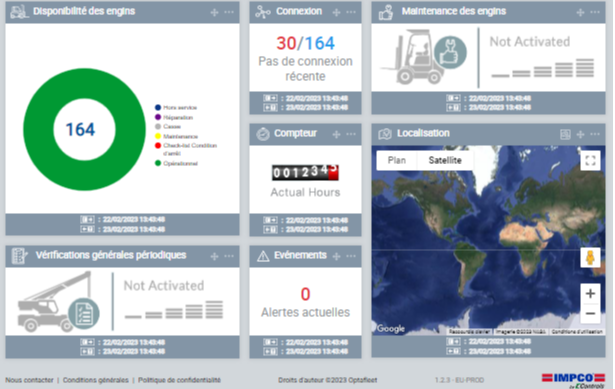Viewport: 615px width, 389px height.
Task: Click the start date icon in Connexion footer
Action: pyautogui.click(x=270, y=98)
